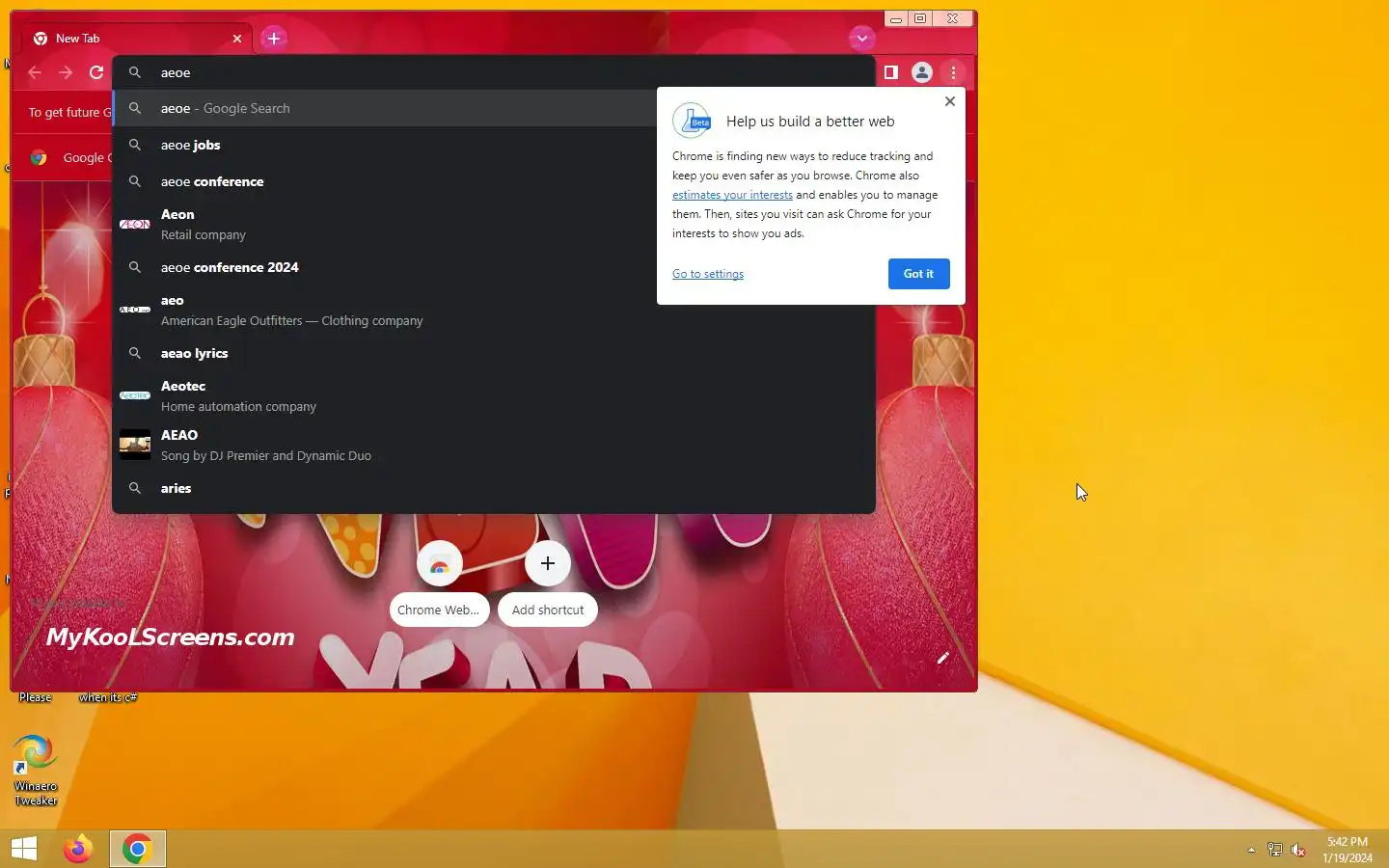This screenshot has width=1389, height=868.
Task: Reload the page with the refresh icon
Action: click(96, 72)
